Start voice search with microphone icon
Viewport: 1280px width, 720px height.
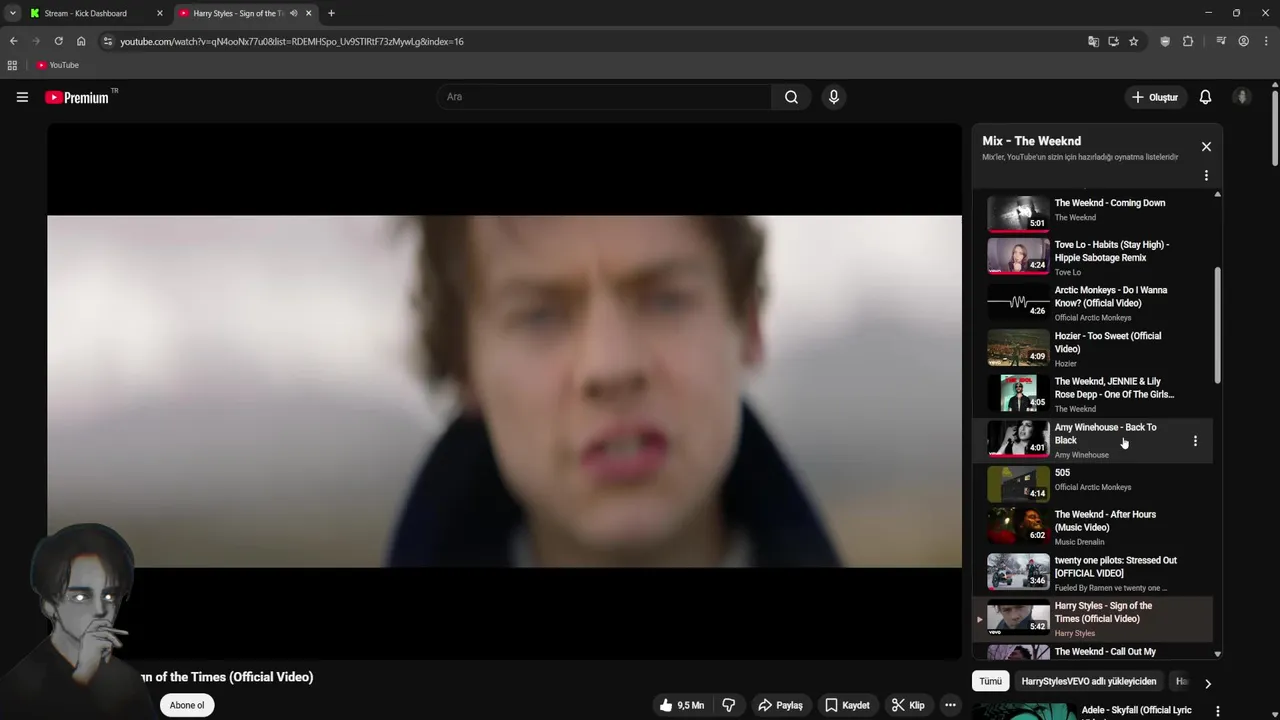click(x=833, y=97)
